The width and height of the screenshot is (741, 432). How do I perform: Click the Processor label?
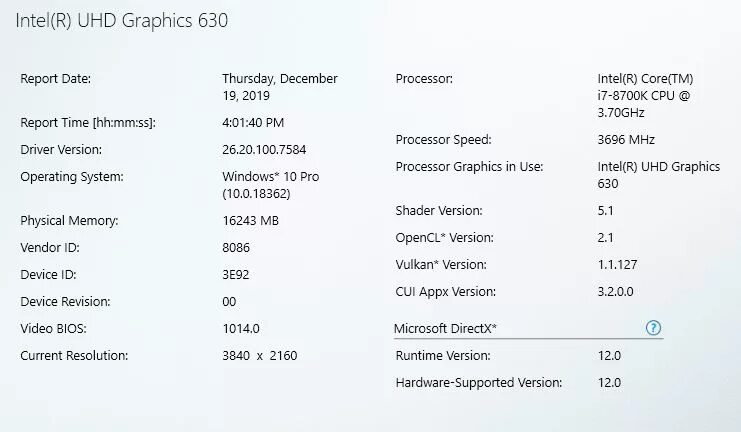point(424,79)
